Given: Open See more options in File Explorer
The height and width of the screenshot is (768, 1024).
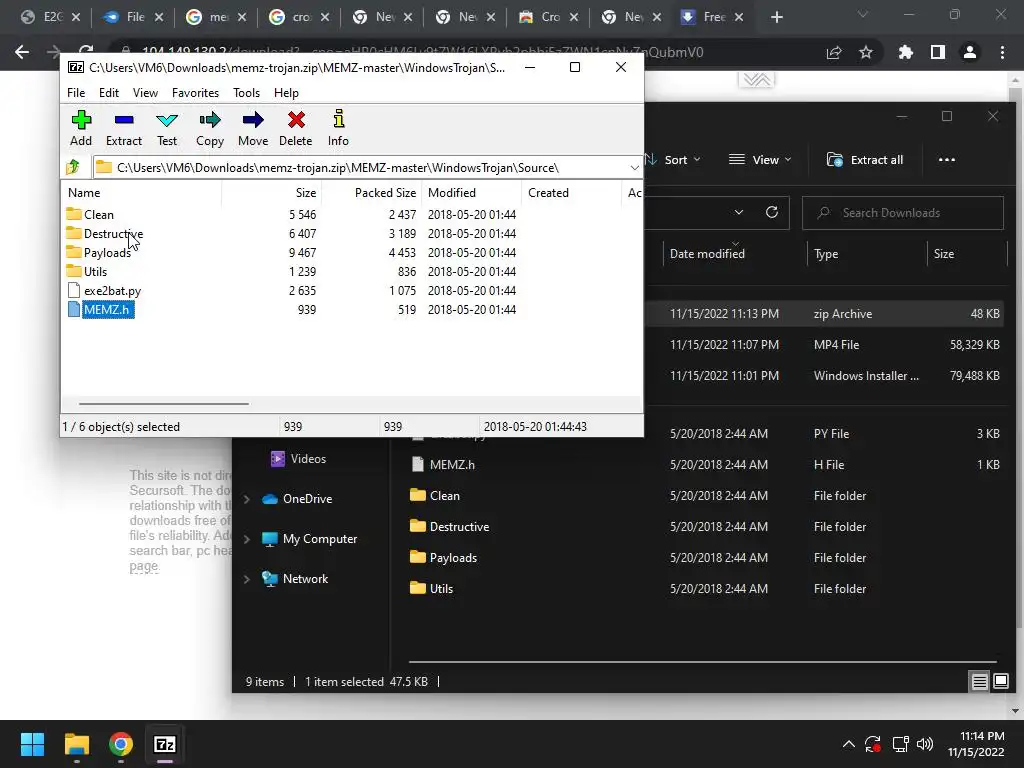Looking at the screenshot, I should coord(946,160).
